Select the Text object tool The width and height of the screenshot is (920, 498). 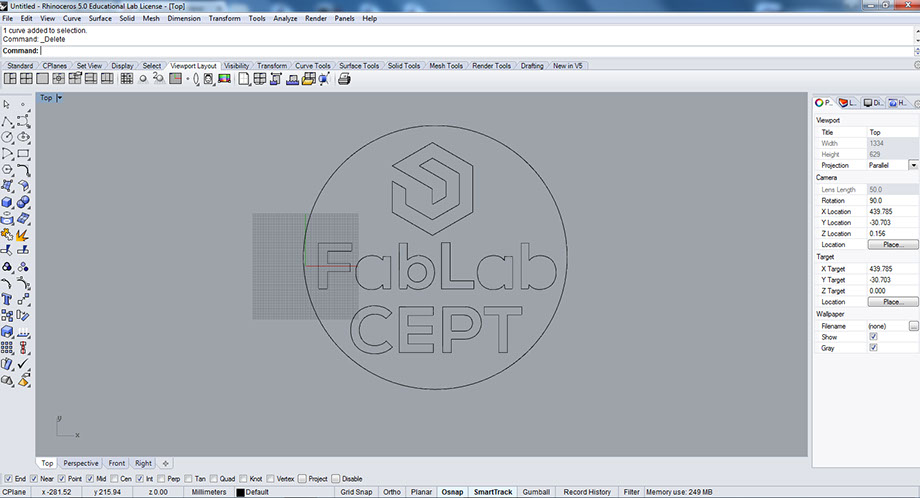tap(6, 300)
